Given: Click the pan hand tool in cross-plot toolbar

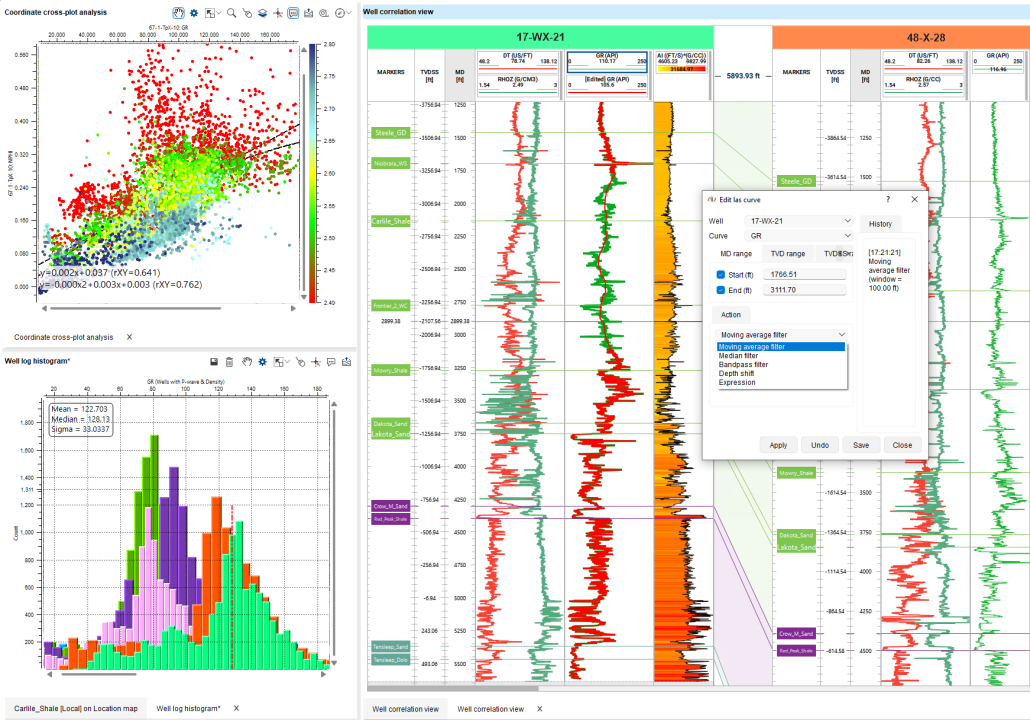Looking at the screenshot, I should tap(180, 13).
